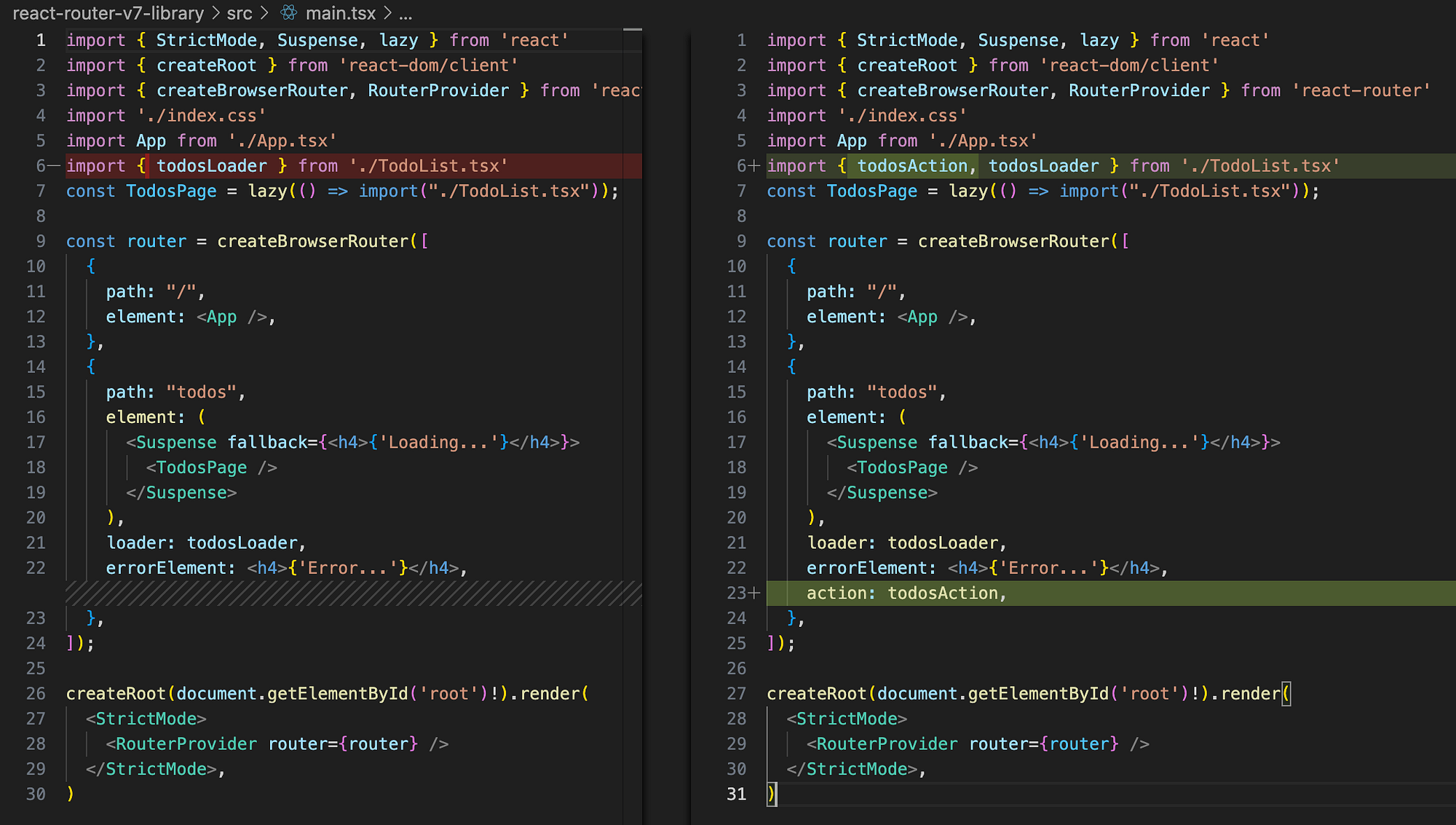Click the plus marker on right line 23
Viewport: 1456px width, 825px height.
[755, 593]
